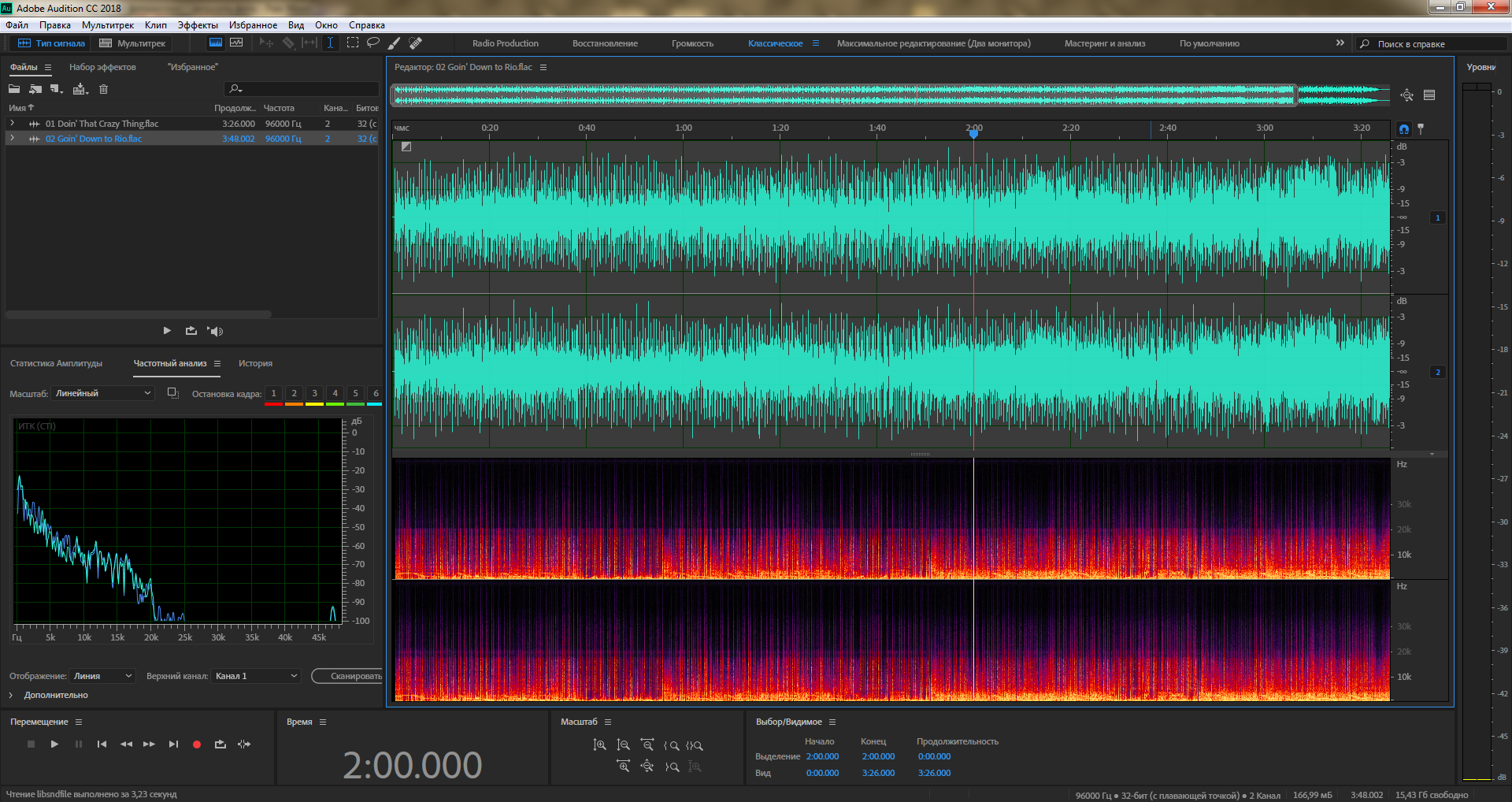Open the Отображение Линия dropdown

click(102, 676)
